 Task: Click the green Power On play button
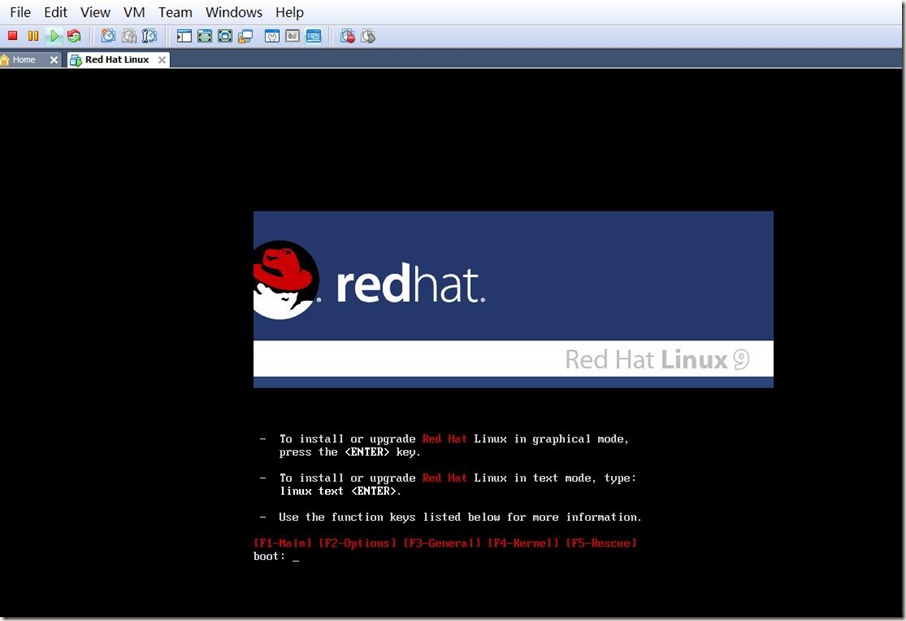point(54,36)
